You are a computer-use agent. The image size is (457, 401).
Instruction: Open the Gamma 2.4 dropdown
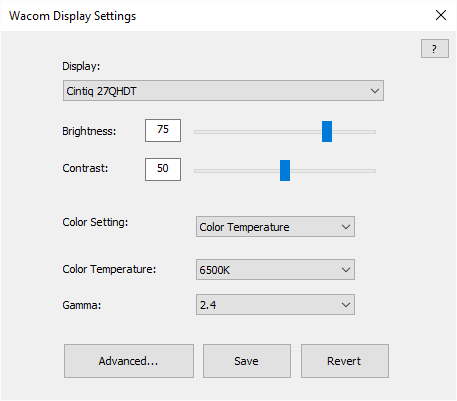tap(275, 304)
